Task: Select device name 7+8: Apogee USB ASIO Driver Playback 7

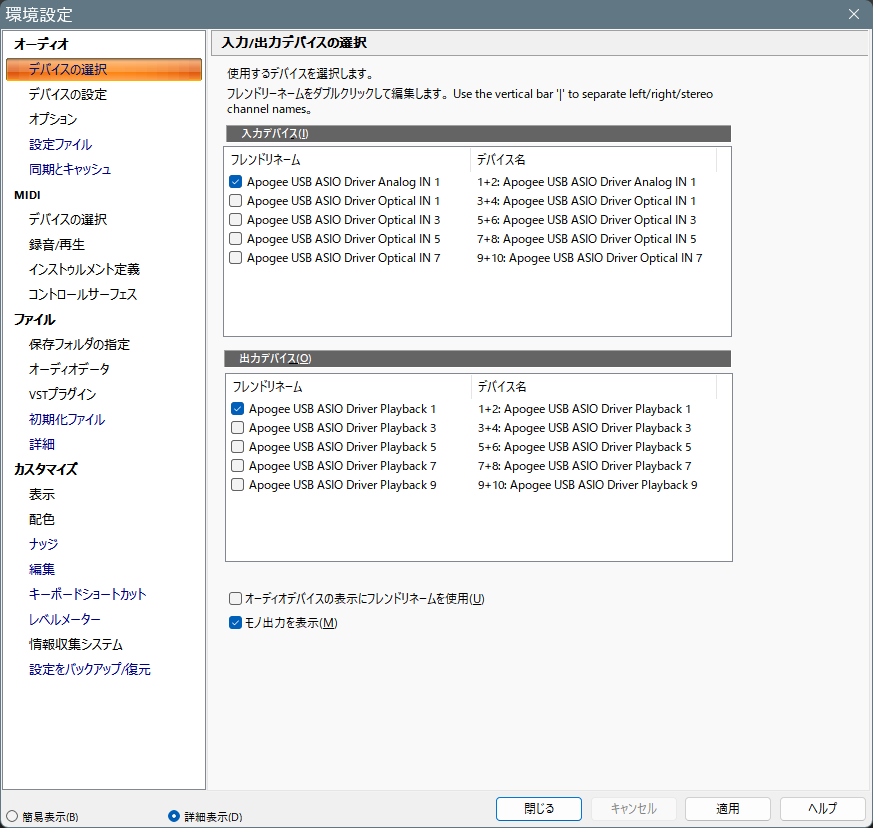Action: 585,466
